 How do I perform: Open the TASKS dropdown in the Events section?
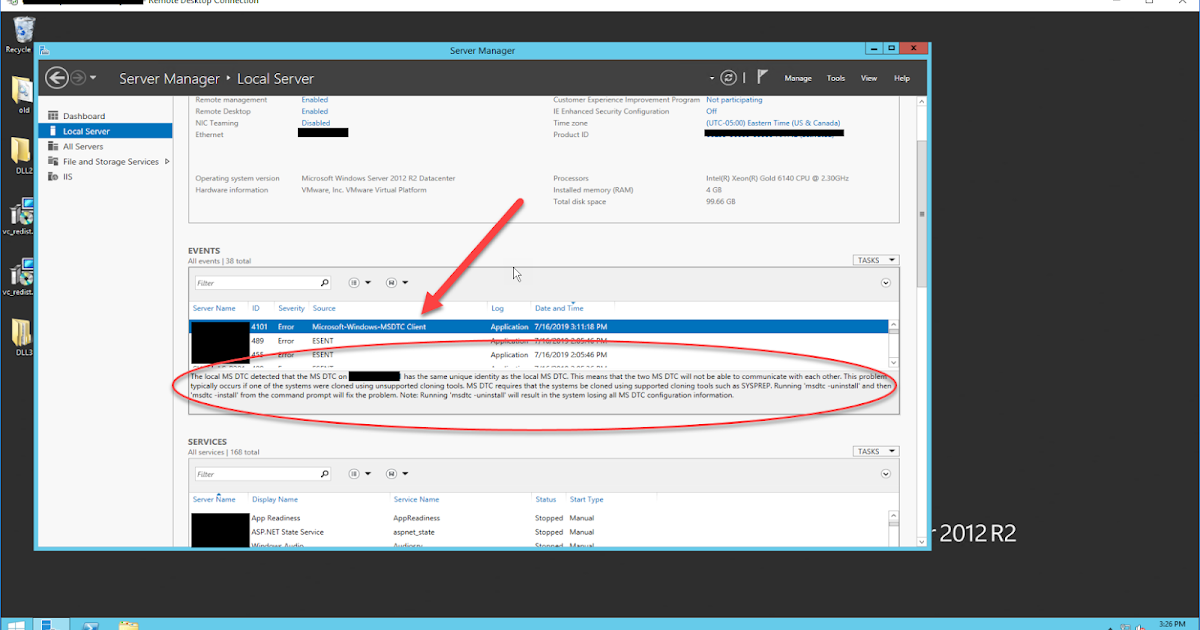pos(874,259)
